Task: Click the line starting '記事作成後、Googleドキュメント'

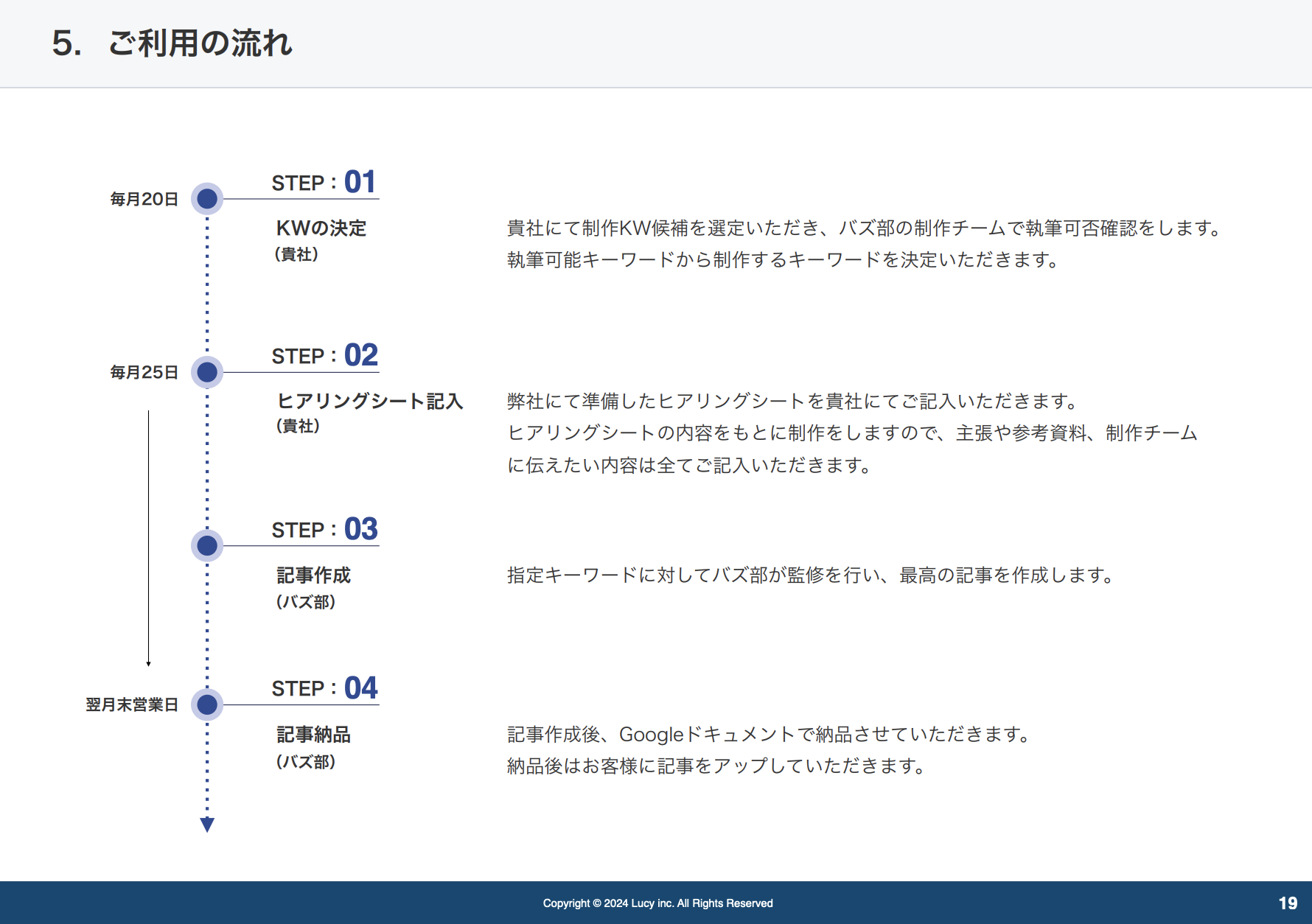Action: [769, 734]
